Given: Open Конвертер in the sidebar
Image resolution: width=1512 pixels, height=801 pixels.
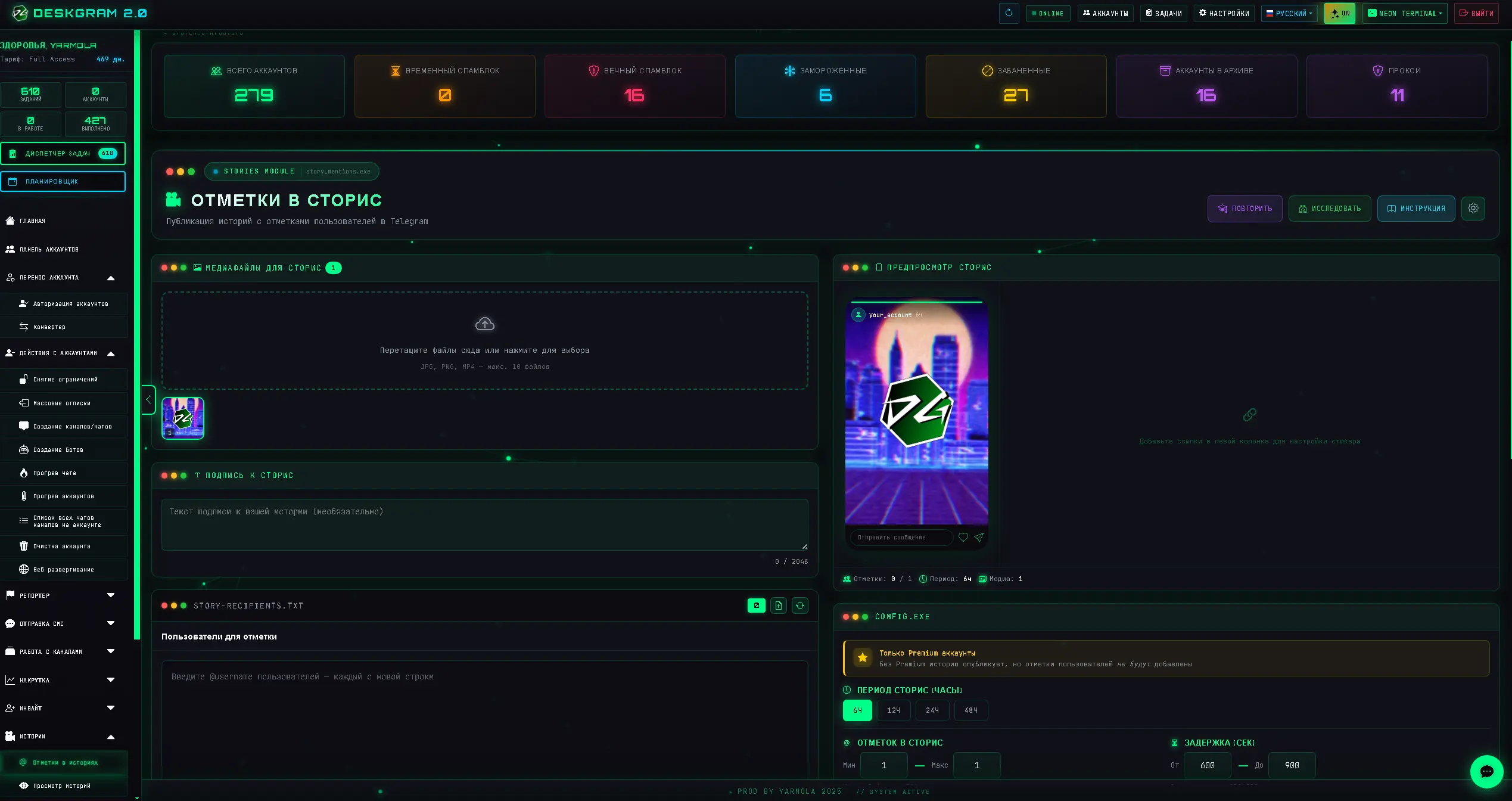Looking at the screenshot, I should coord(64,327).
